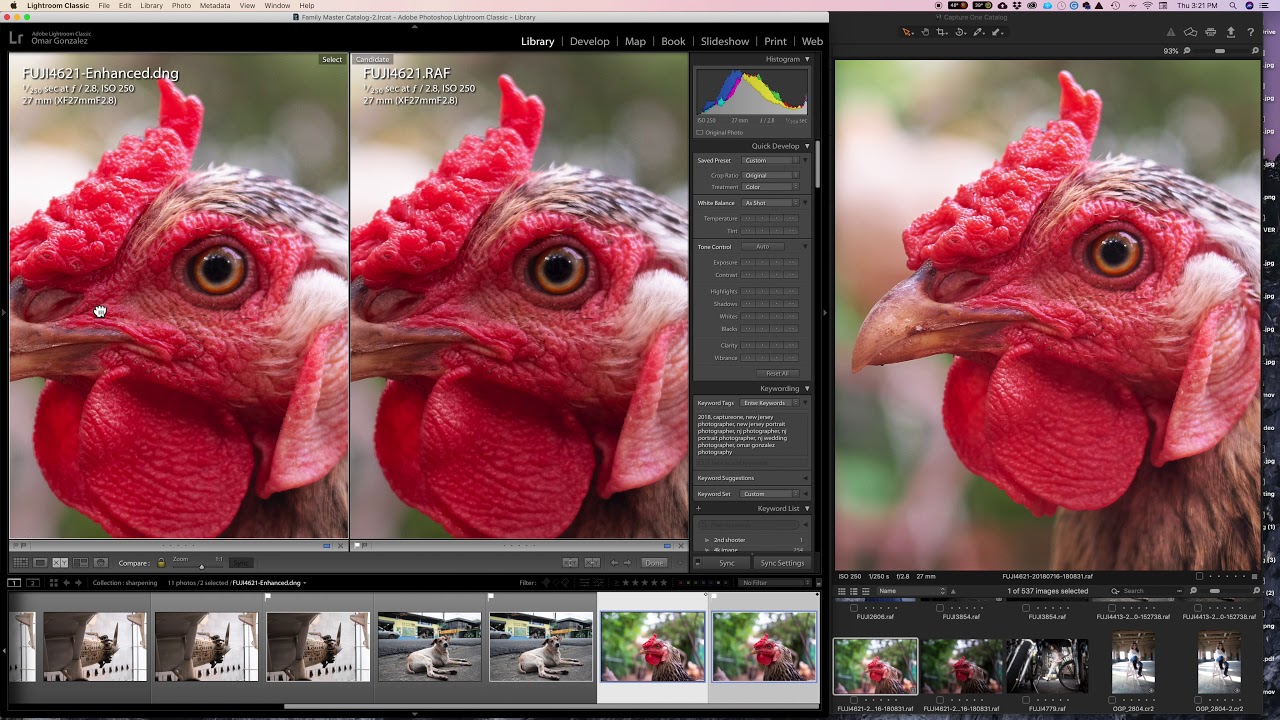Adjust the Capture One zoom slider
The height and width of the screenshot is (720, 1280).
pos(1220,51)
